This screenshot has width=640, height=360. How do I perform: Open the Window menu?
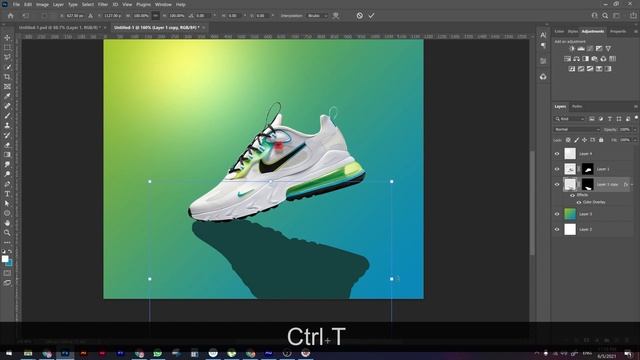pos(163,4)
